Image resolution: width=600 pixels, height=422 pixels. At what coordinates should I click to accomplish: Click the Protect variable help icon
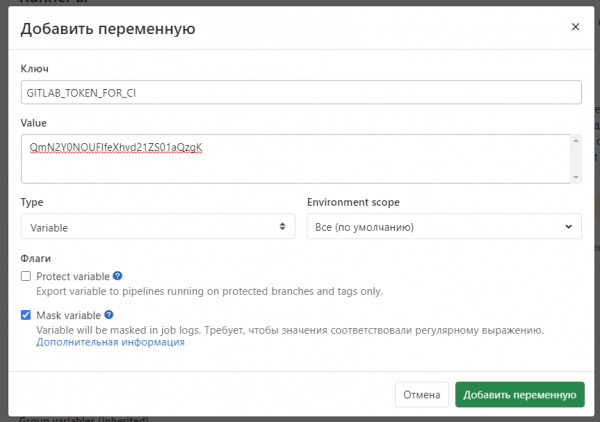point(118,276)
